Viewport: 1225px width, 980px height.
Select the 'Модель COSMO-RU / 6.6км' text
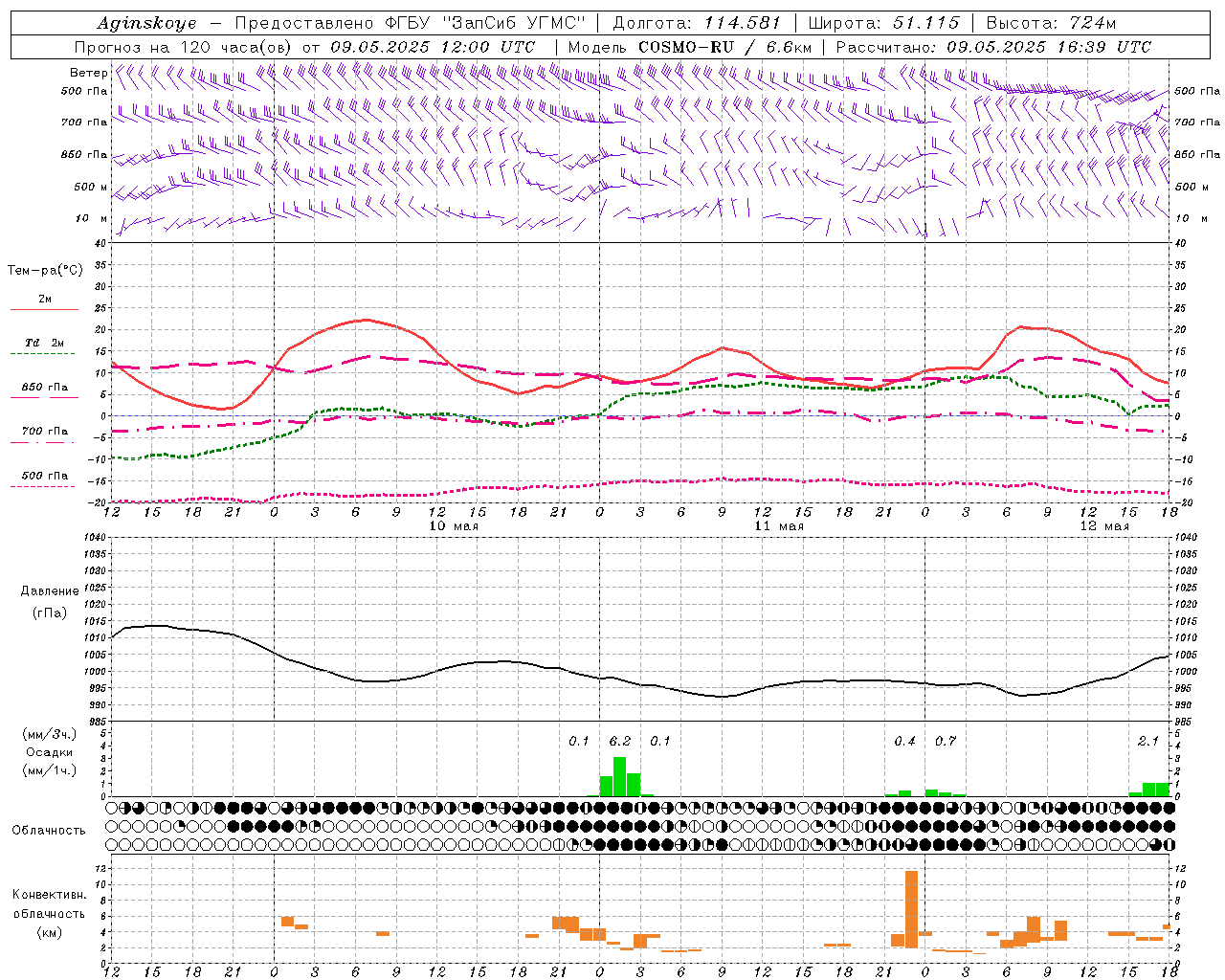pyautogui.click(x=690, y=47)
